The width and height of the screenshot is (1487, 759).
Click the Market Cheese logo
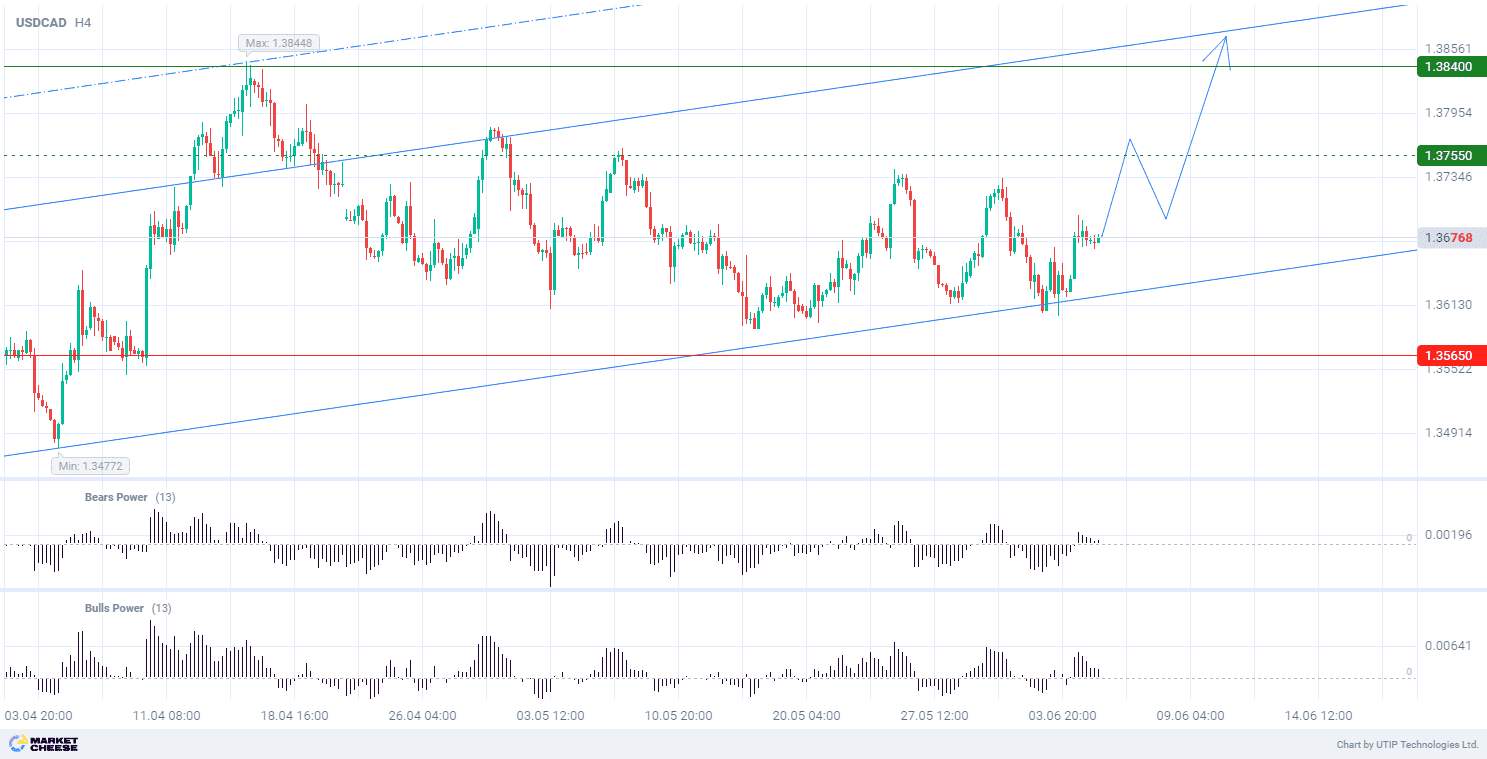(43, 744)
